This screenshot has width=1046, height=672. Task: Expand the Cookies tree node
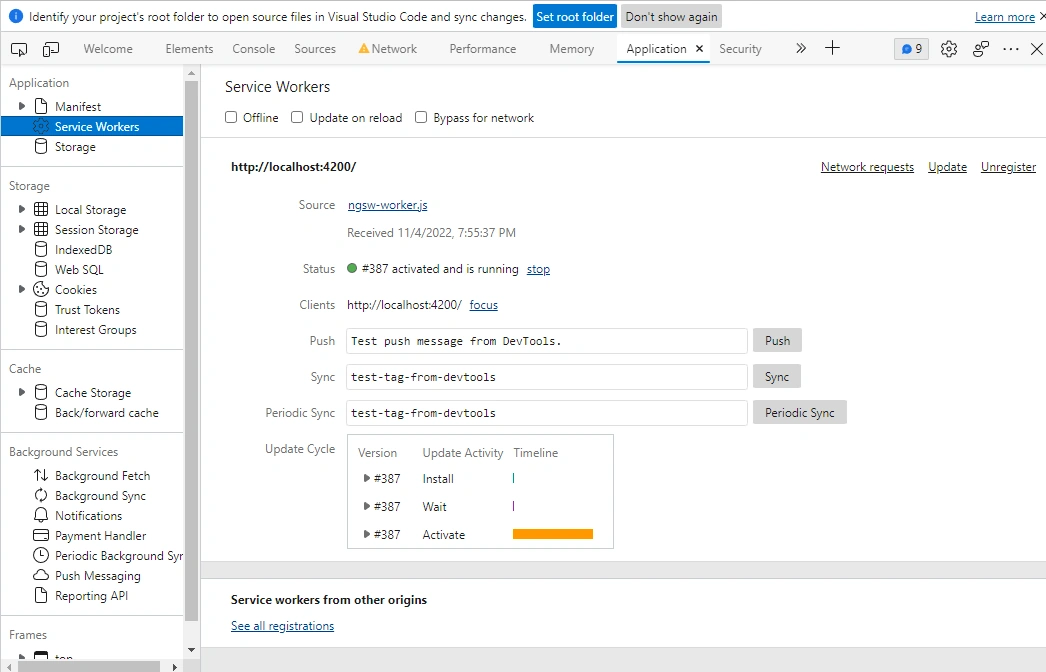21,289
